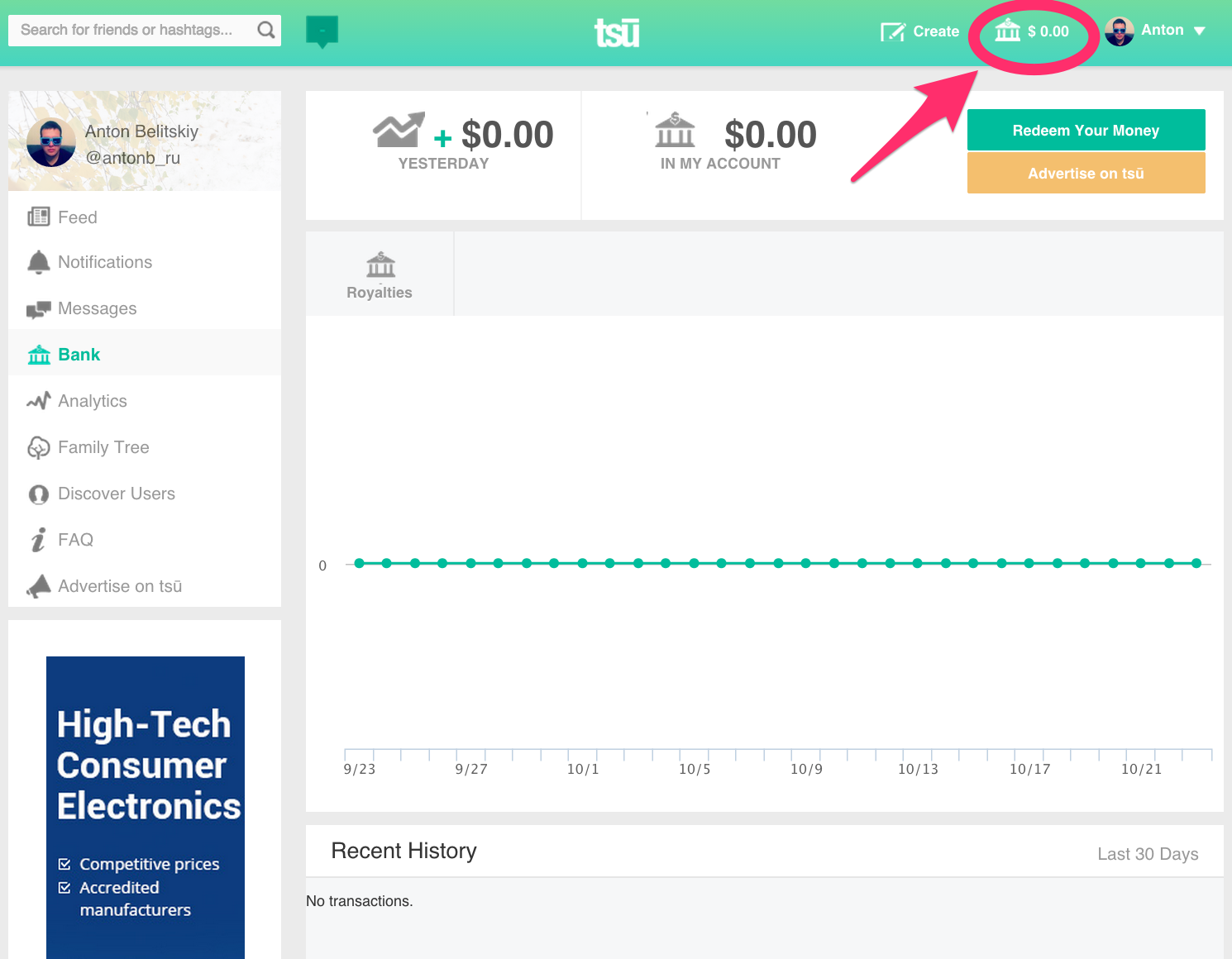Open the green chat bubble icon
This screenshot has height=959, width=1232.
point(322,32)
